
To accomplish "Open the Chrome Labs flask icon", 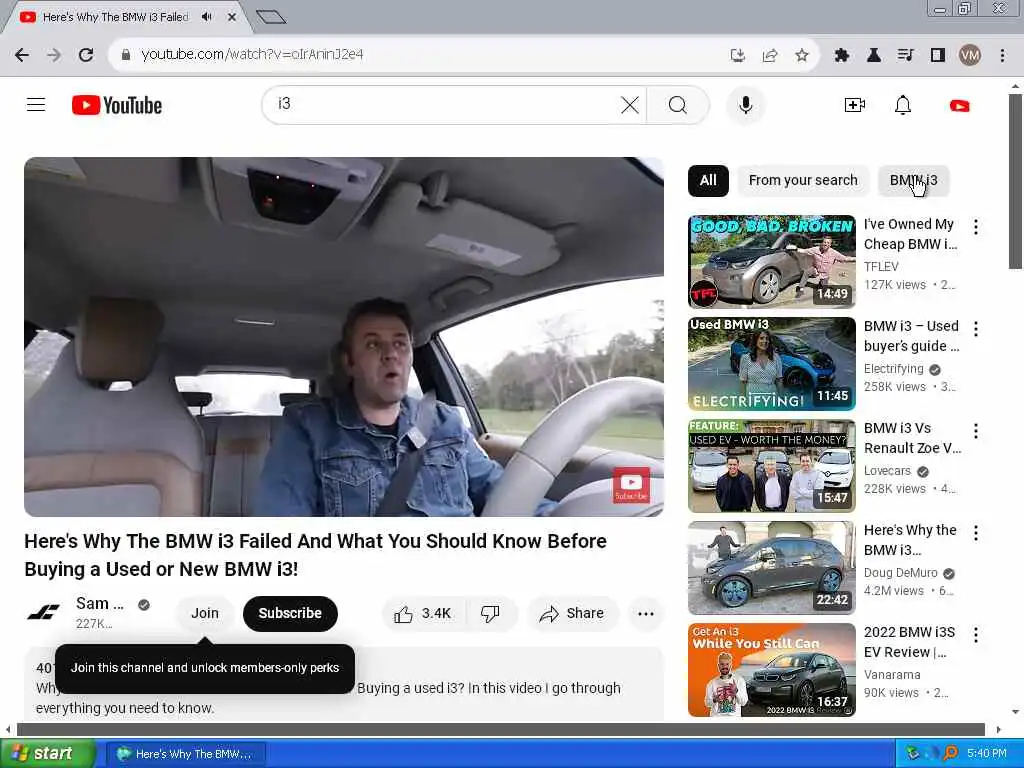I will [x=874, y=55].
